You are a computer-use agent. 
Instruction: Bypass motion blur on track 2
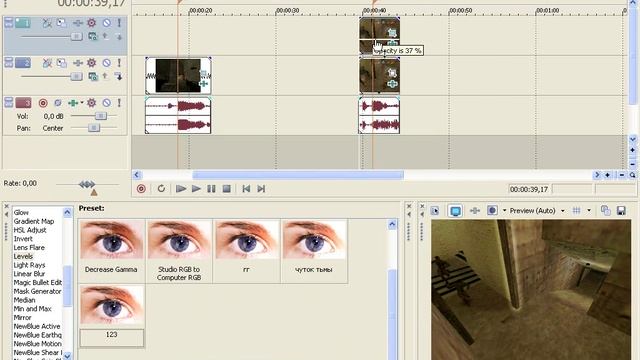click(x=47, y=63)
